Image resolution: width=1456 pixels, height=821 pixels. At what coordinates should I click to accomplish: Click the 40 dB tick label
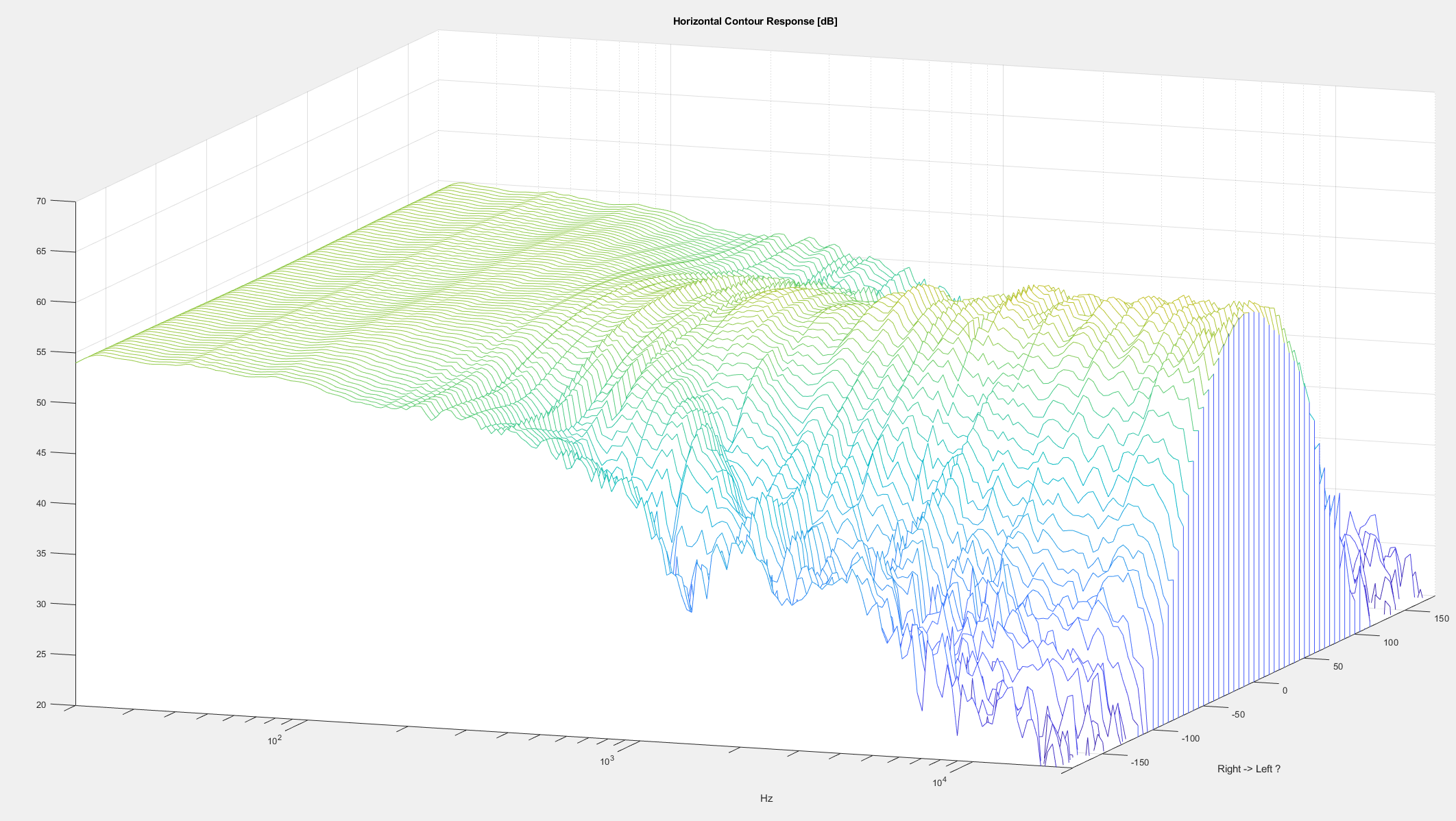tap(41, 503)
